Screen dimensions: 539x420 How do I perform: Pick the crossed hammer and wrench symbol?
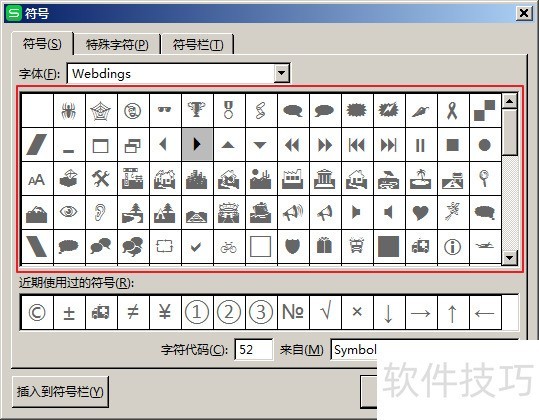coord(101,179)
